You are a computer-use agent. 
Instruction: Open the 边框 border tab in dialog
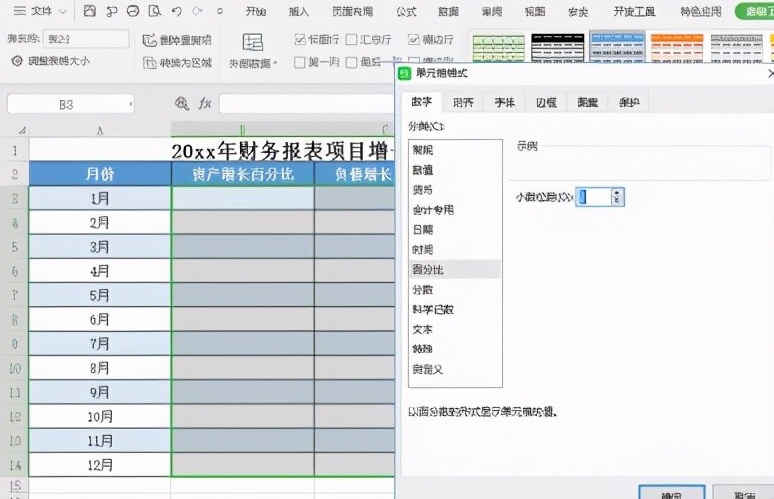click(546, 102)
